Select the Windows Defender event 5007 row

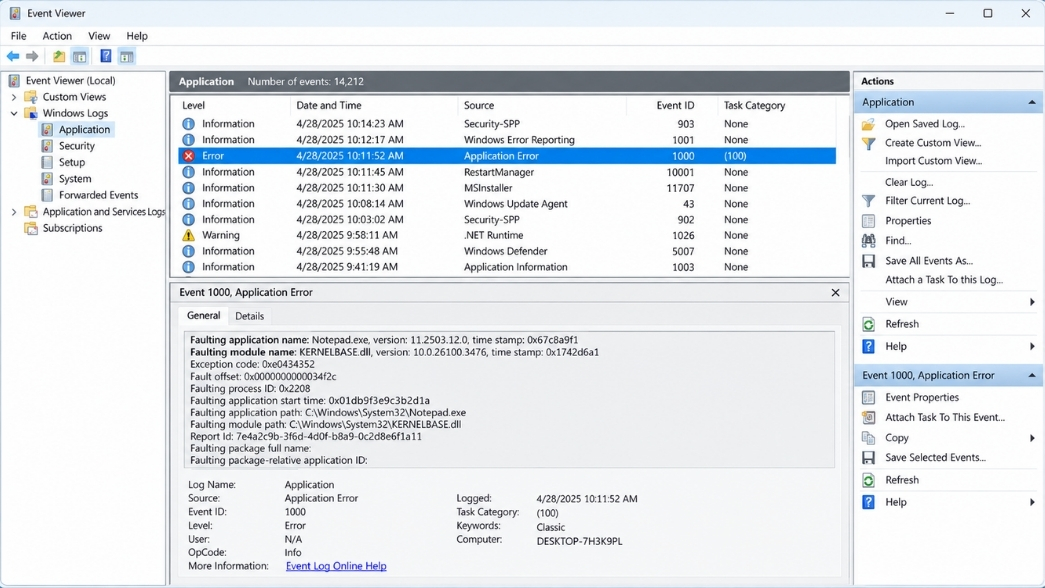click(507, 251)
